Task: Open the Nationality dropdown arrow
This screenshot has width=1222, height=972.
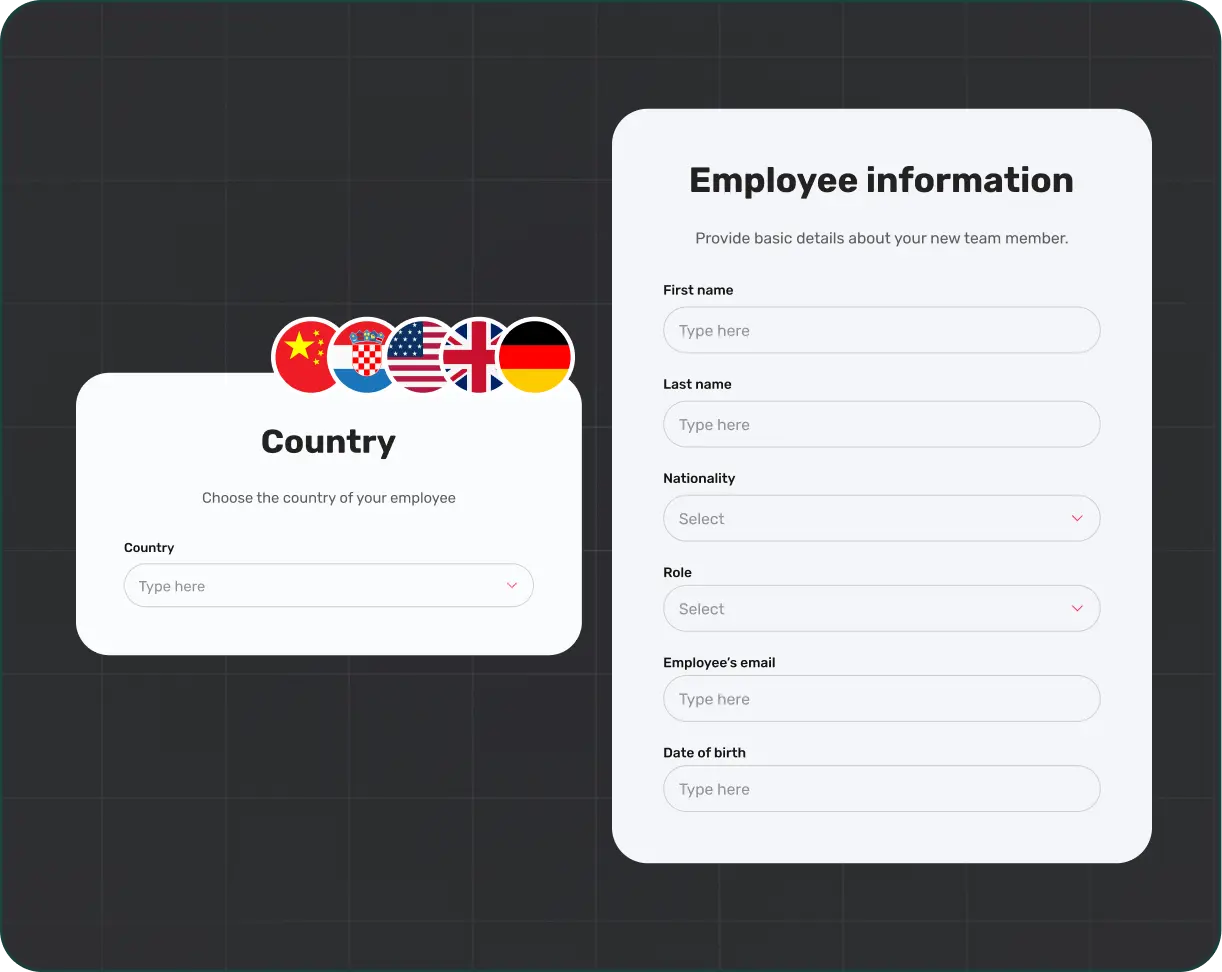Action: tap(1077, 518)
